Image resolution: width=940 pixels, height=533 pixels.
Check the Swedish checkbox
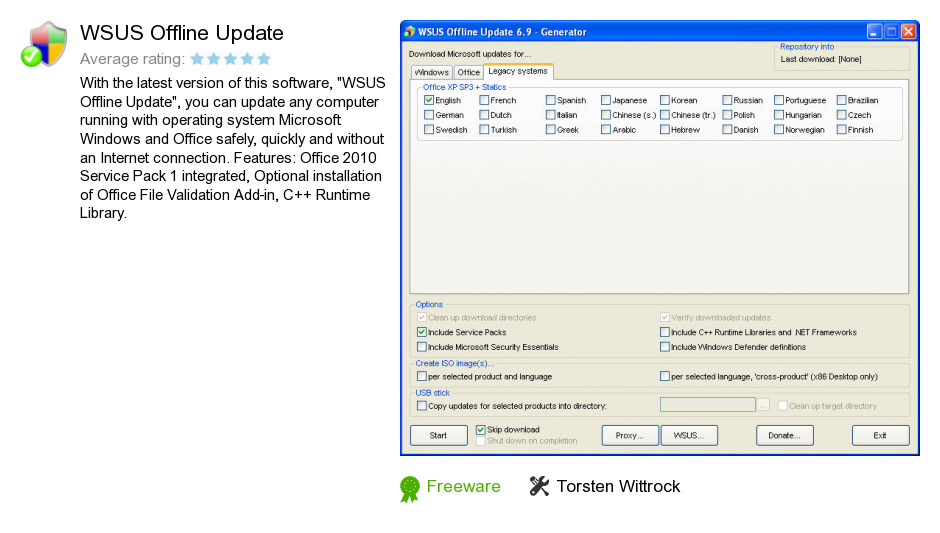(x=429, y=129)
